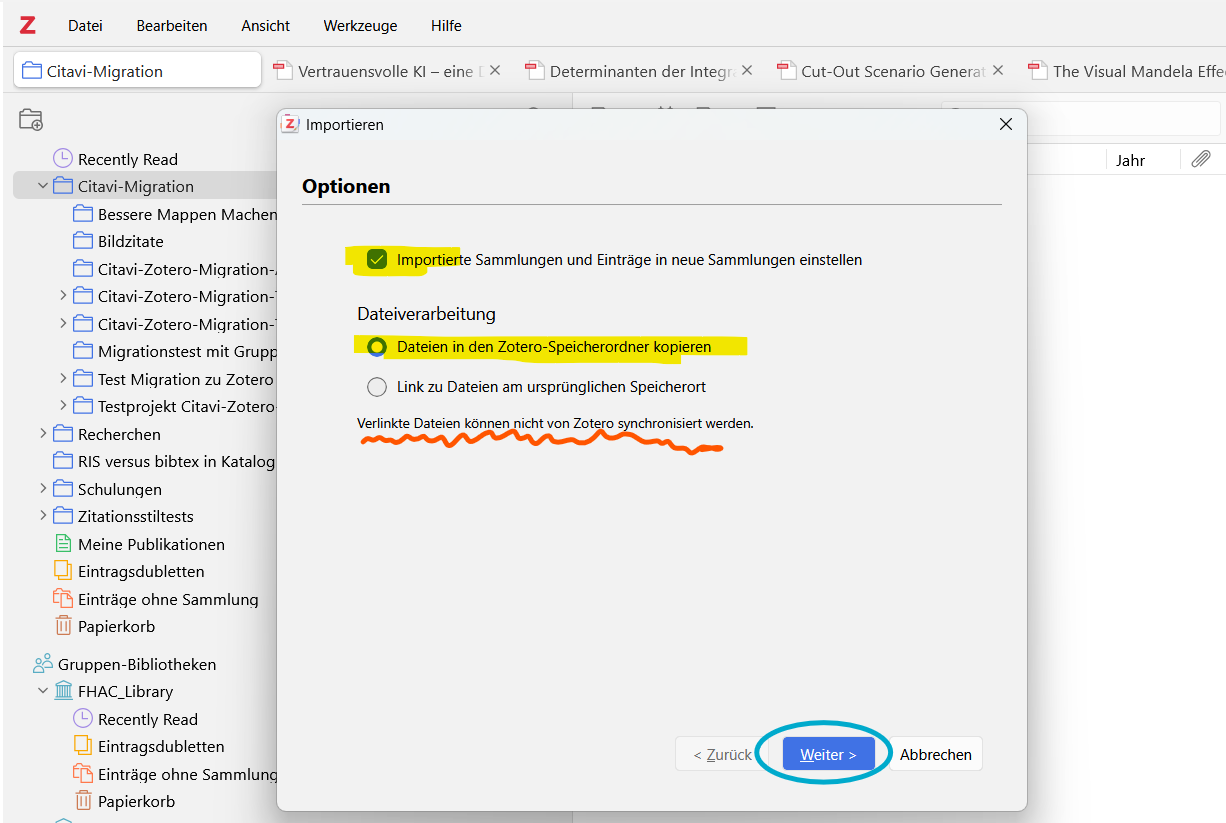Expand the Schulungen collection
The image size is (1226, 823).
click(x=43, y=489)
